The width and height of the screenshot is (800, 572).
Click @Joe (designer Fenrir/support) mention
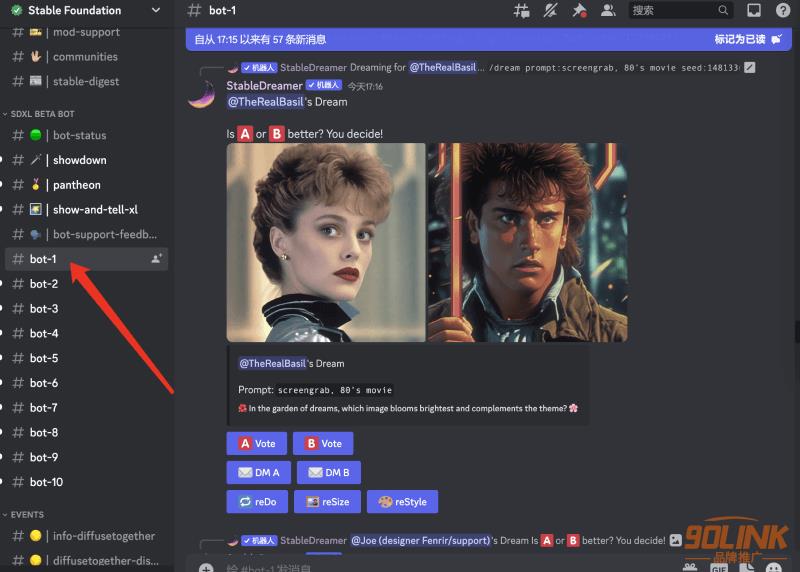click(420, 540)
